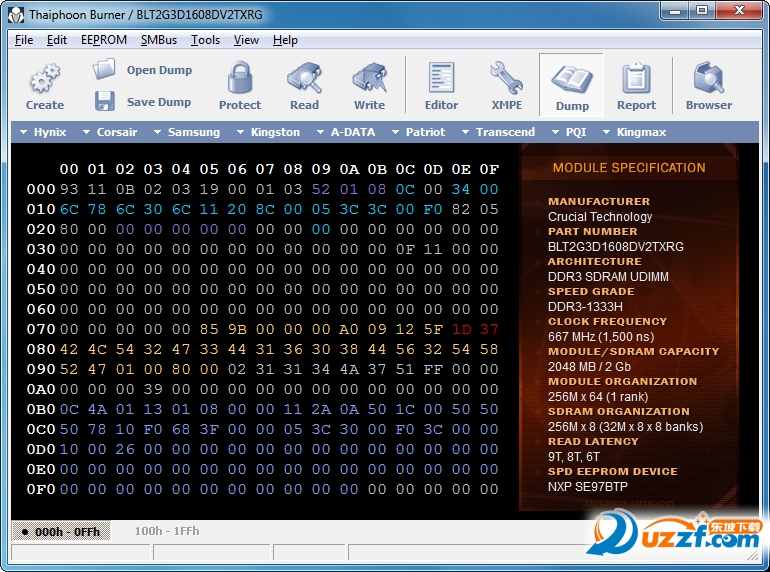Open the Help menu

click(x=285, y=40)
